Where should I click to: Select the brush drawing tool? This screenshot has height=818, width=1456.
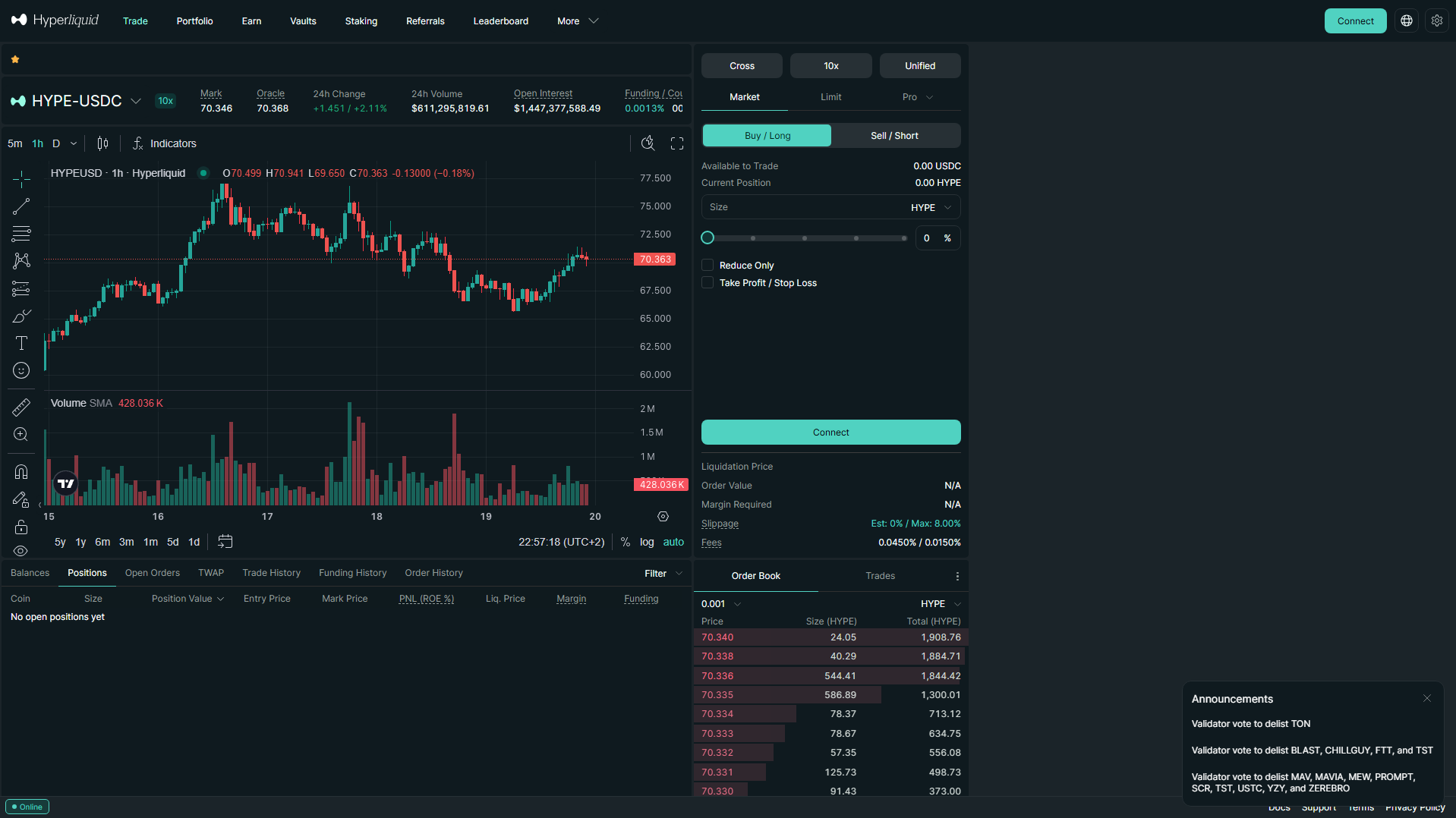[21, 316]
